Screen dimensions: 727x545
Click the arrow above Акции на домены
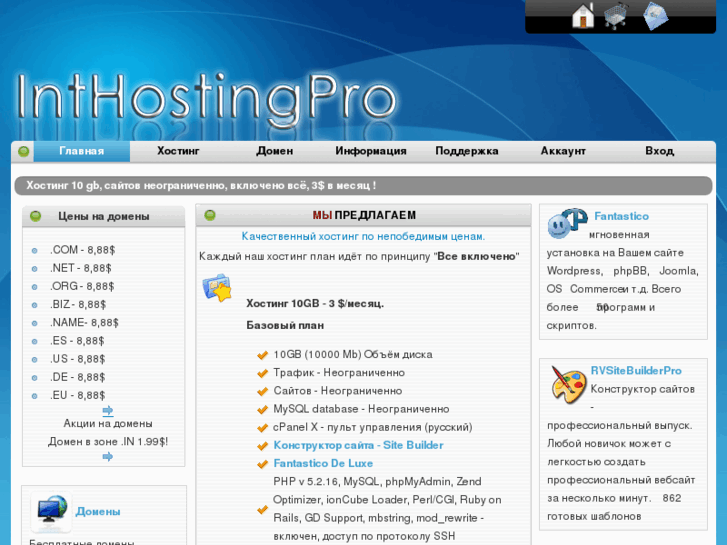click(x=108, y=410)
